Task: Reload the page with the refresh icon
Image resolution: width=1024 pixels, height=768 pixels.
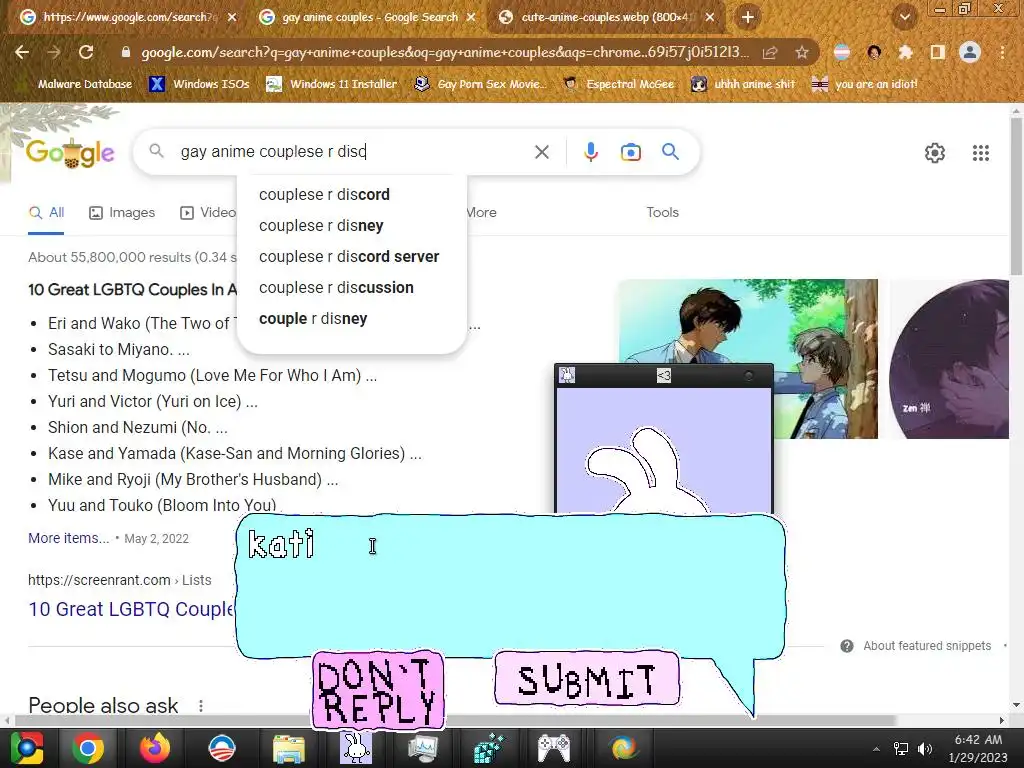Action: pos(86,52)
